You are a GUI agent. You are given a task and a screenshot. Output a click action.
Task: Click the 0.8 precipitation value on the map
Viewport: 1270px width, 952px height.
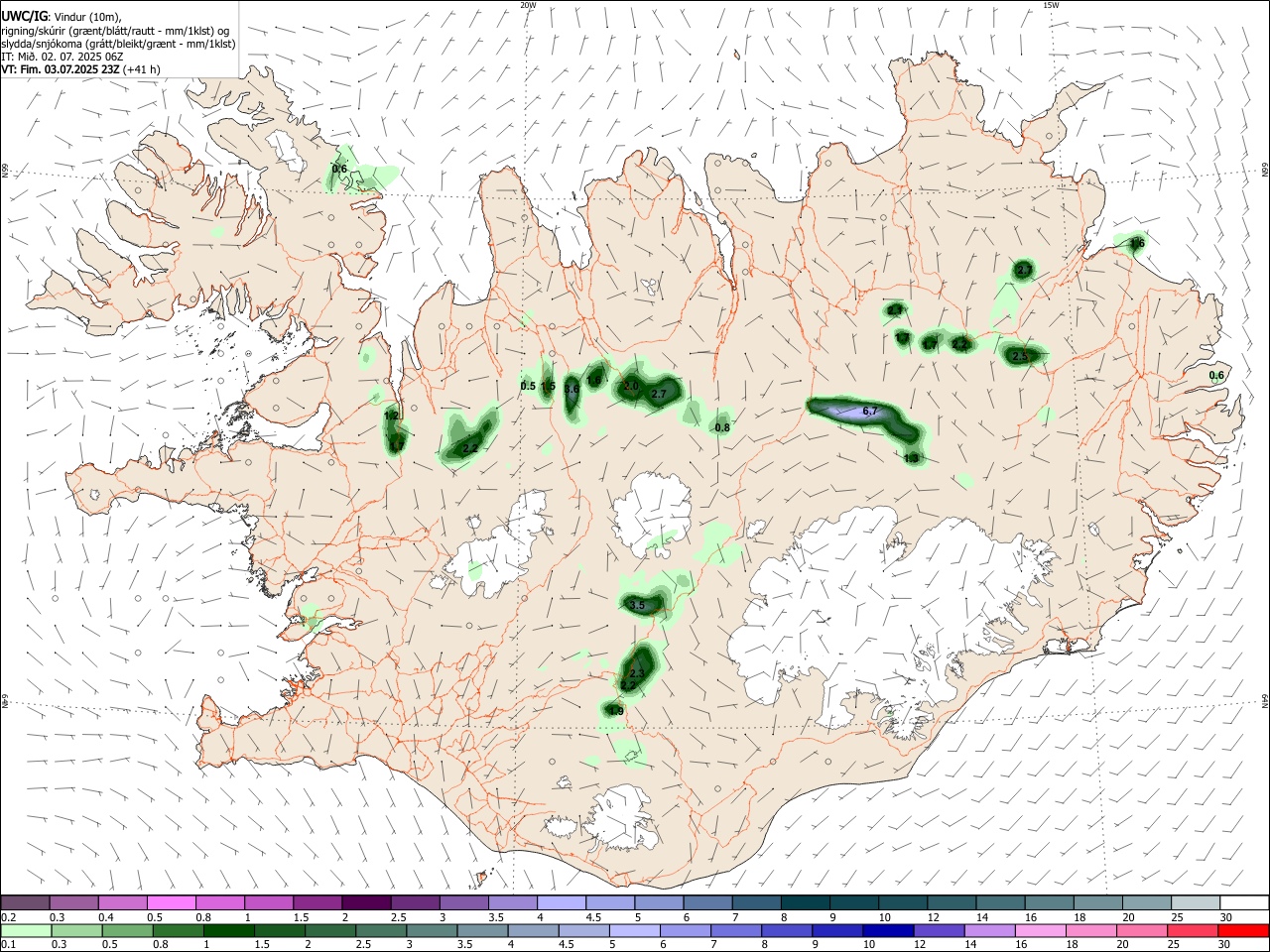pos(722,427)
